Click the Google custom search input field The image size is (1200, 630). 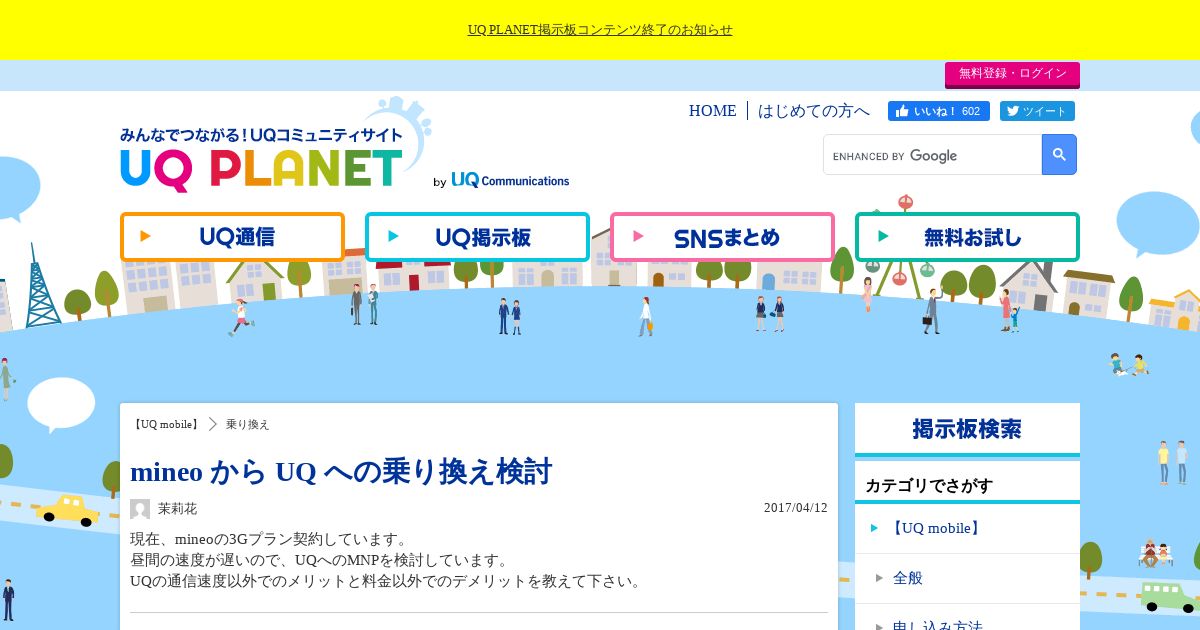(x=933, y=155)
